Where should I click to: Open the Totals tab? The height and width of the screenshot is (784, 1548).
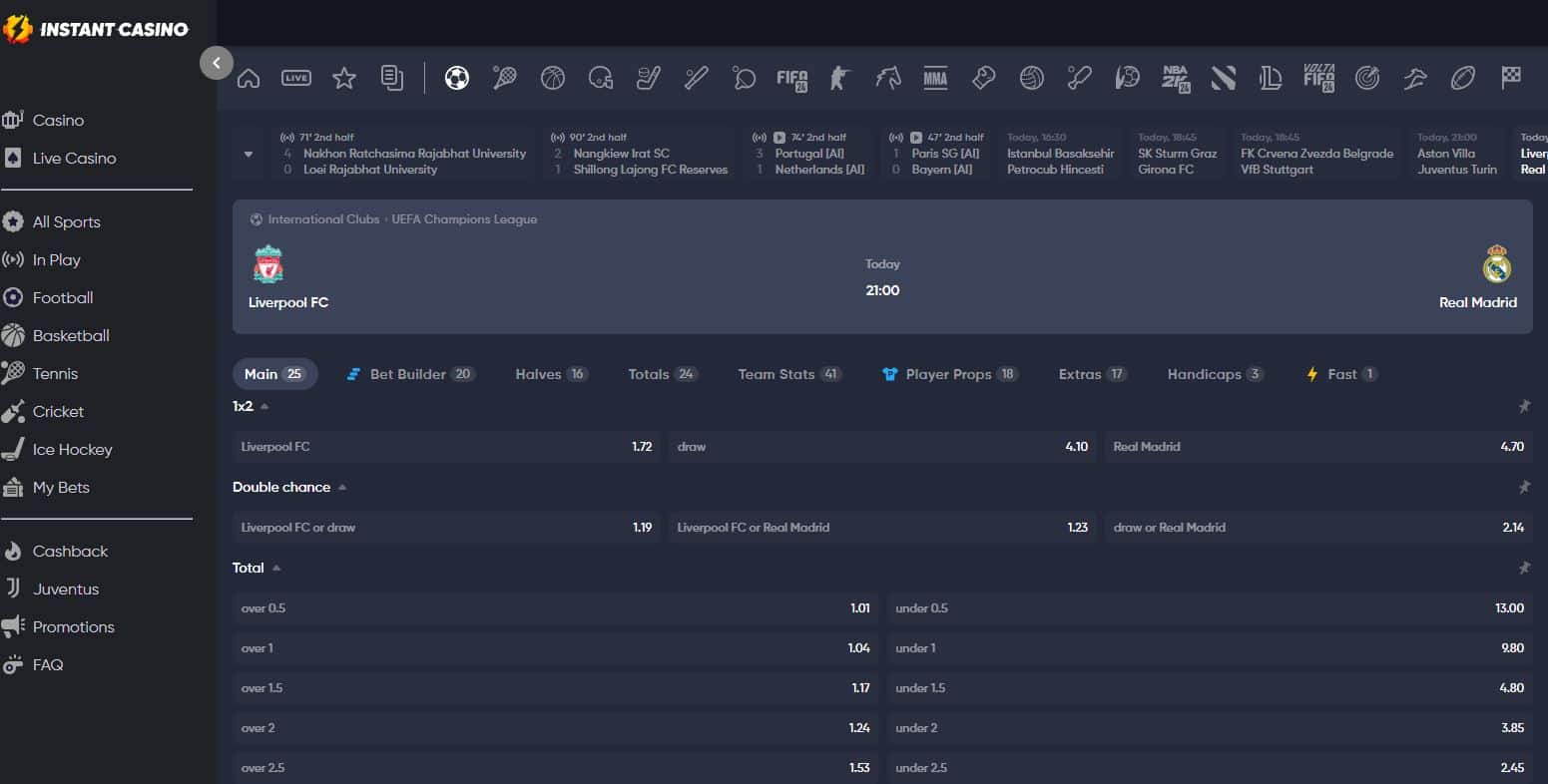(663, 374)
